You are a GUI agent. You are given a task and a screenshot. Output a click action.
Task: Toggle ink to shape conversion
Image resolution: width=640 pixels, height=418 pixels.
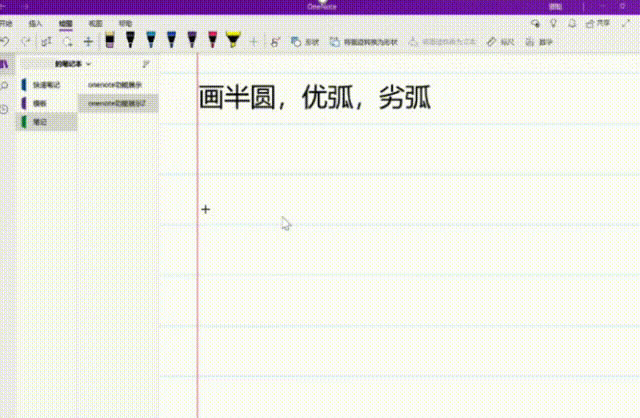[x=364, y=42]
